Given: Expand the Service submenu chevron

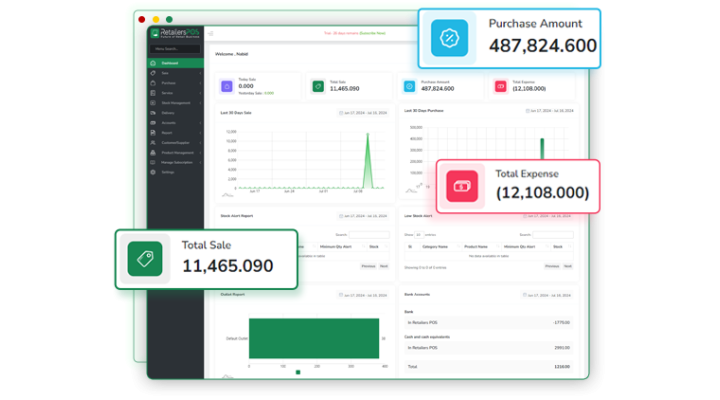Looking at the screenshot, I should click(x=200, y=93).
